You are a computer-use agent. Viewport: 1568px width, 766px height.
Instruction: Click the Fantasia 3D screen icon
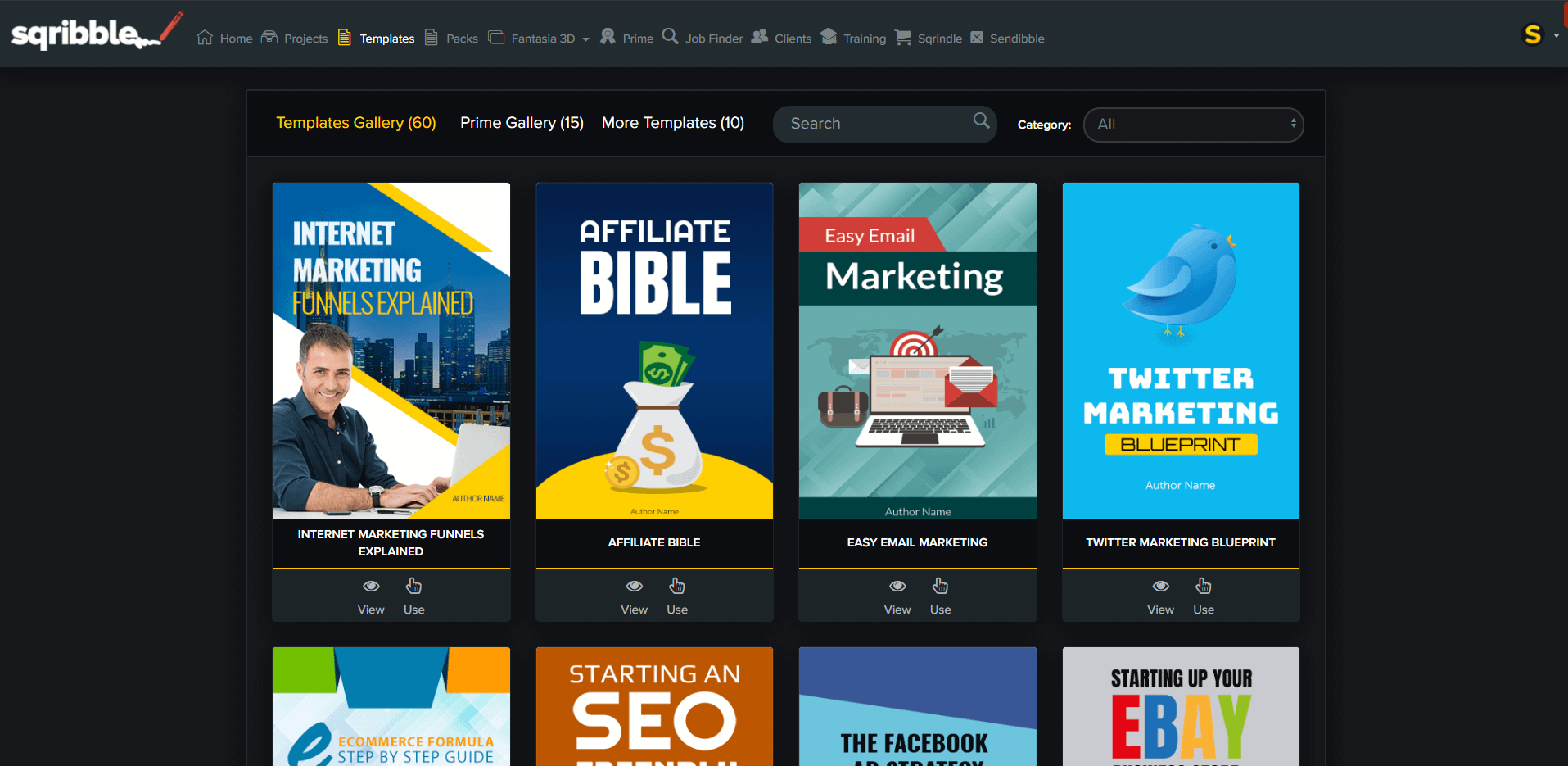[496, 37]
